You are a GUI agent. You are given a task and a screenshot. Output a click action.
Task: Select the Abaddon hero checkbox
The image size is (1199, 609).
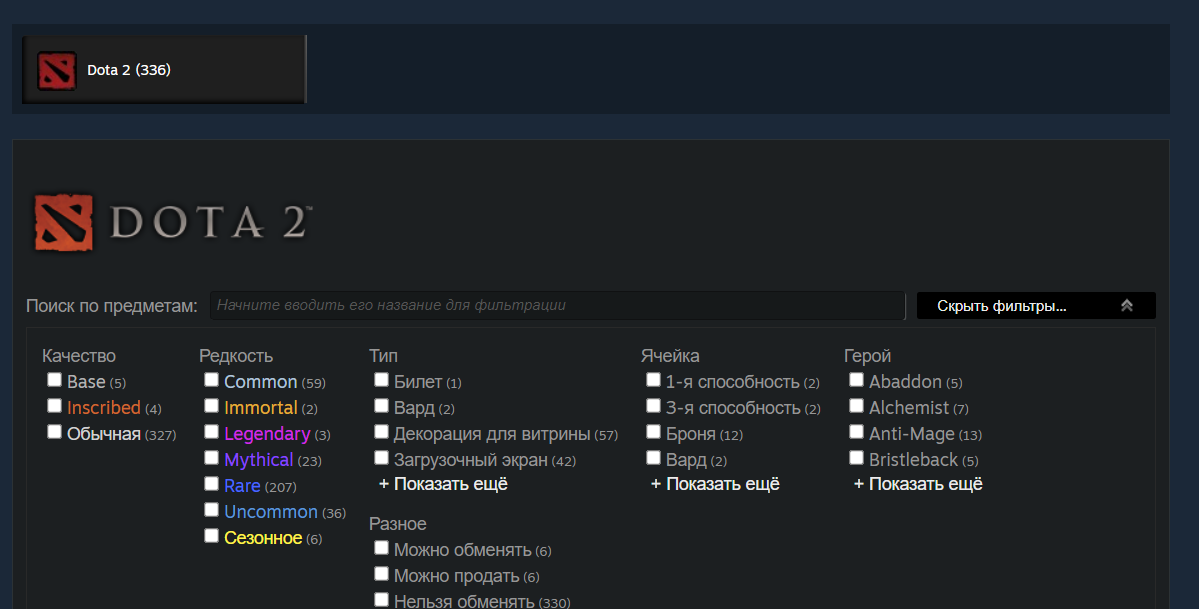click(x=856, y=380)
